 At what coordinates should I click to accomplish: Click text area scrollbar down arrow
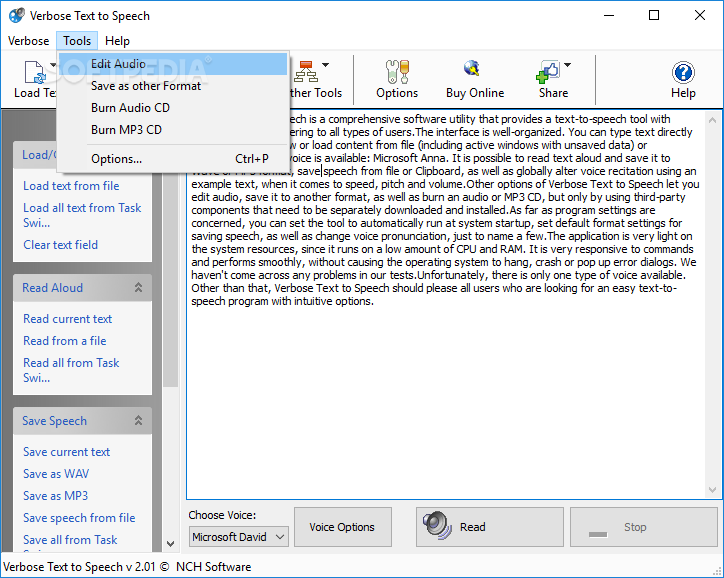tap(712, 489)
